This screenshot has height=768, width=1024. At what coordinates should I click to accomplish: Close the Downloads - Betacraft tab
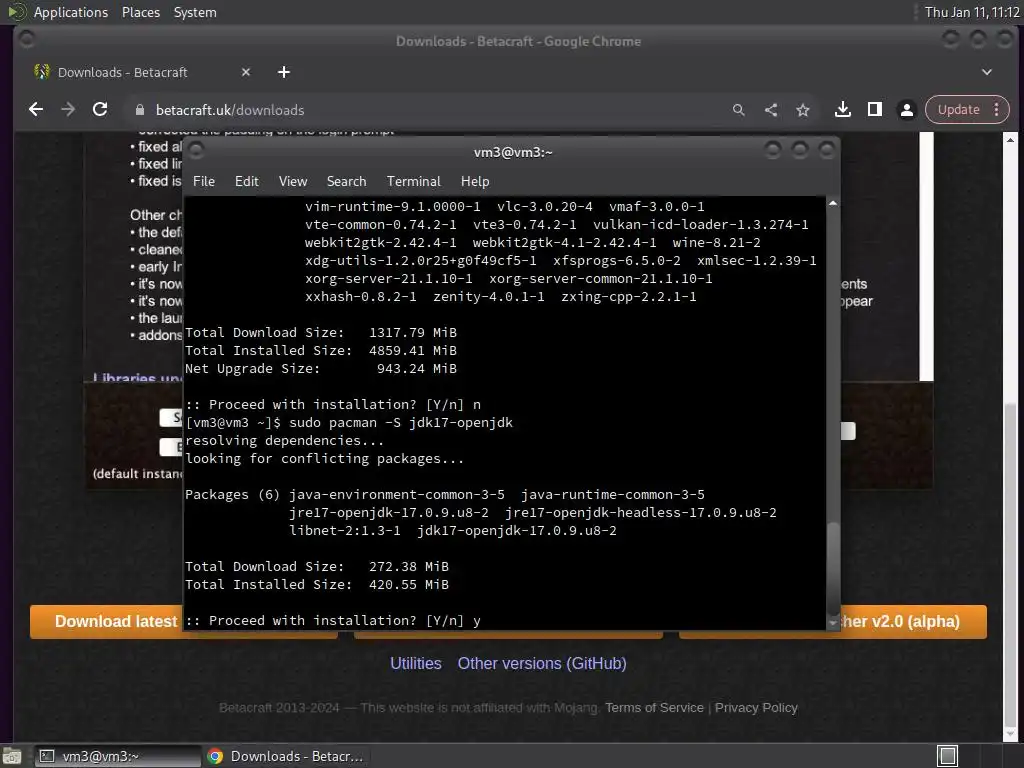click(x=246, y=72)
